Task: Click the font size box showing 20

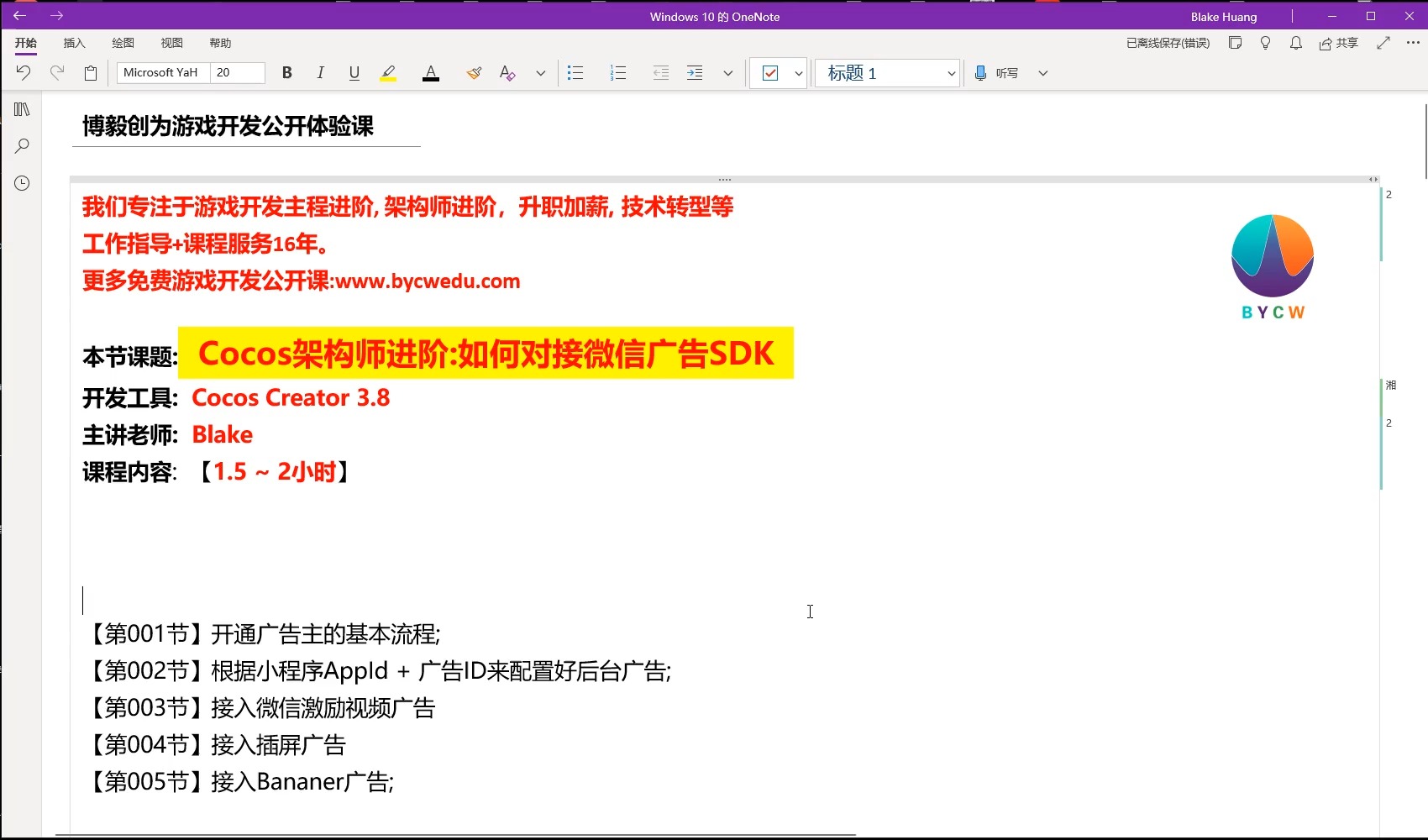Action: click(x=238, y=73)
